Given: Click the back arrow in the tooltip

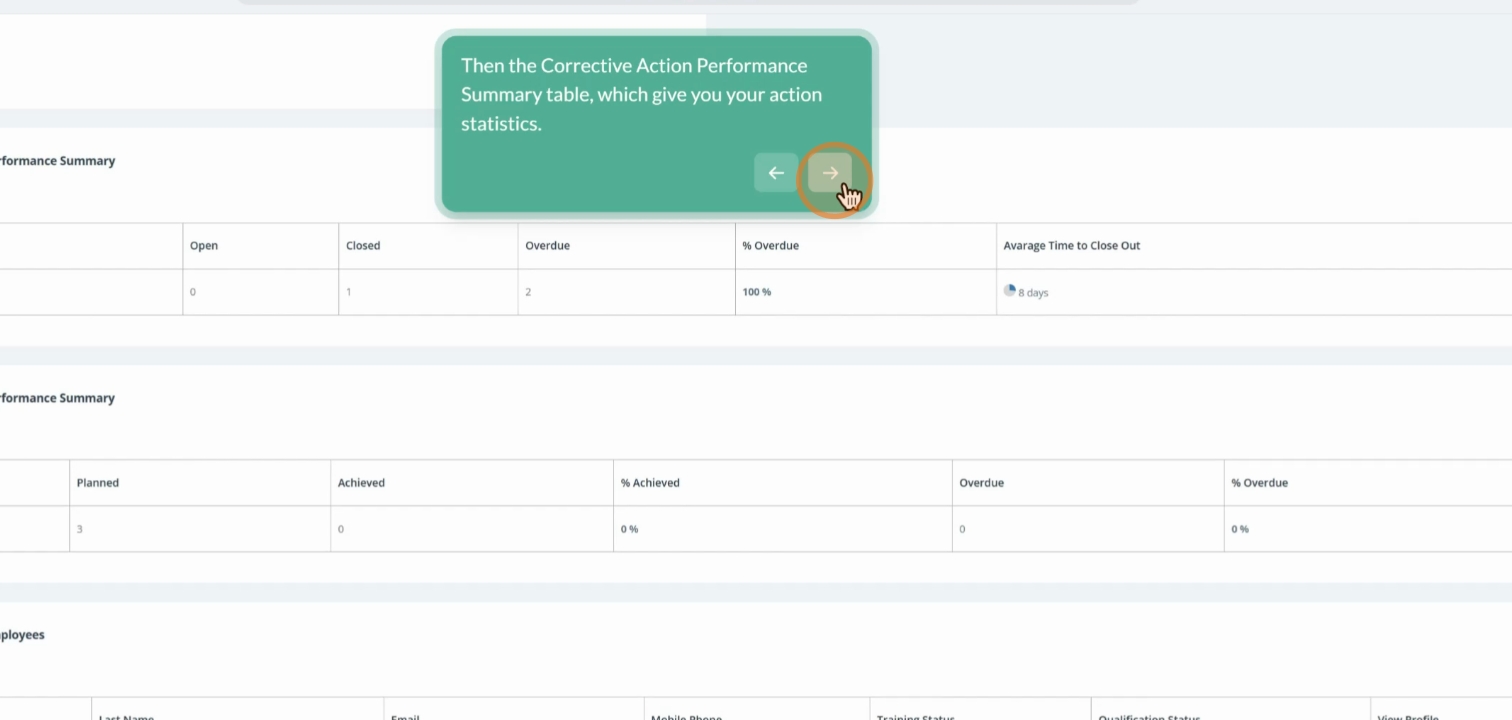Looking at the screenshot, I should tap(776, 173).
